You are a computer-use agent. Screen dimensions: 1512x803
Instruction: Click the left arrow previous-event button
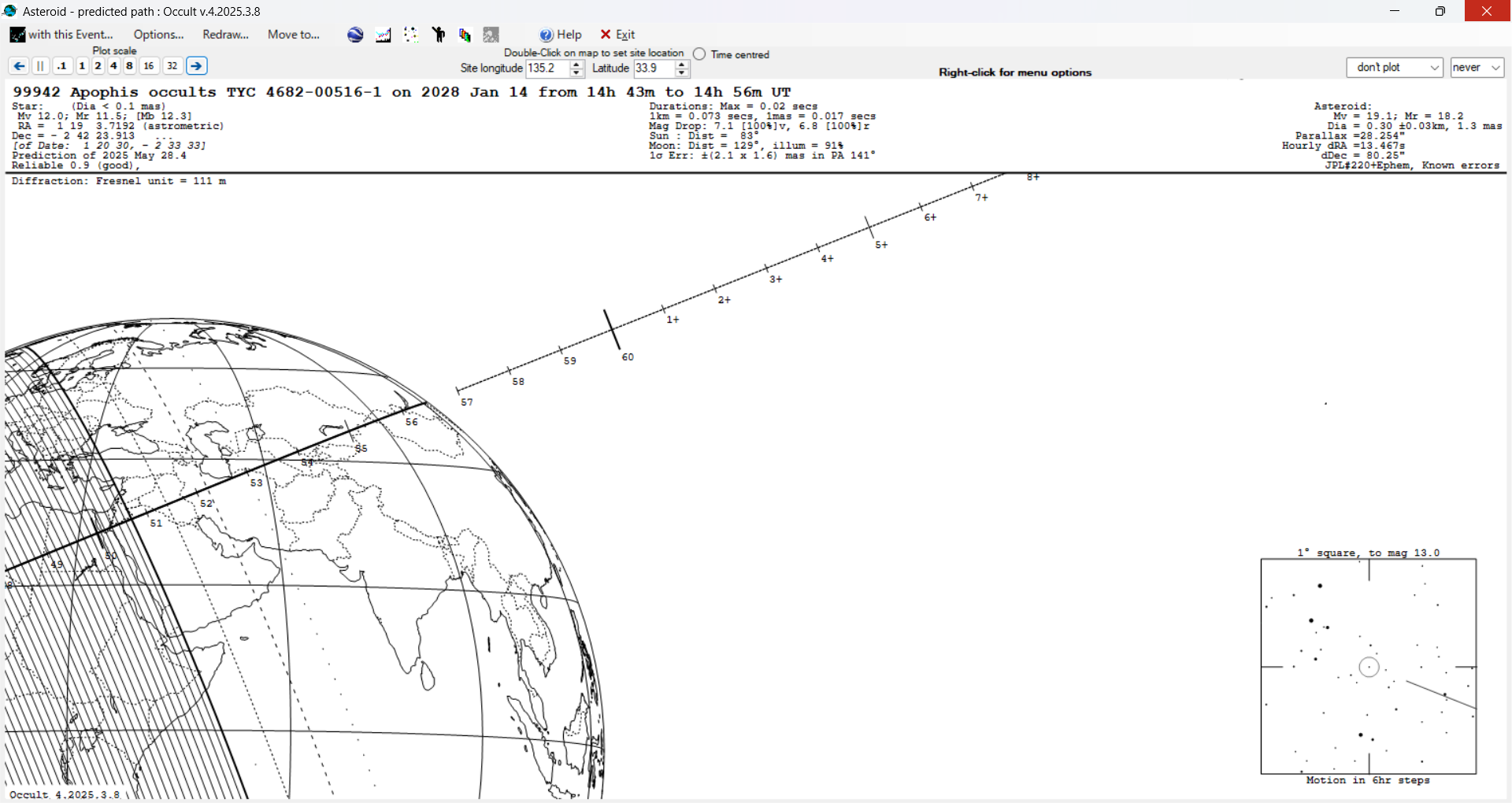click(19, 66)
